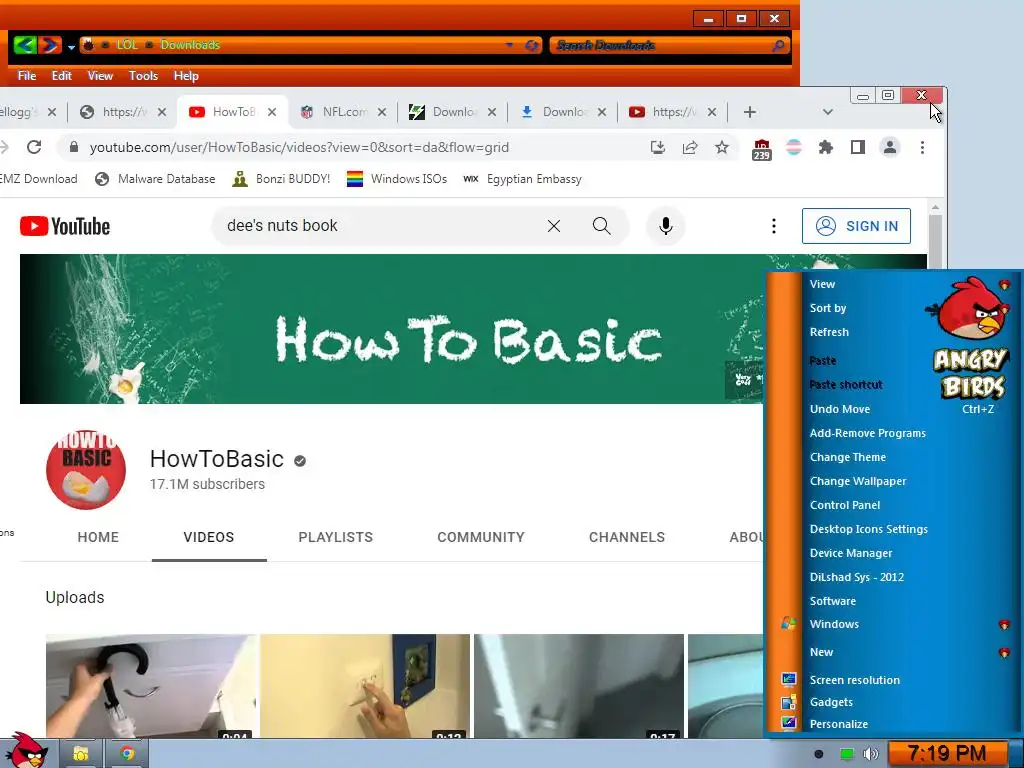Viewport: 1024px width, 768px height.
Task: Click the taskbar clock showing 7:19 PM
Action: (x=948, y=754)
